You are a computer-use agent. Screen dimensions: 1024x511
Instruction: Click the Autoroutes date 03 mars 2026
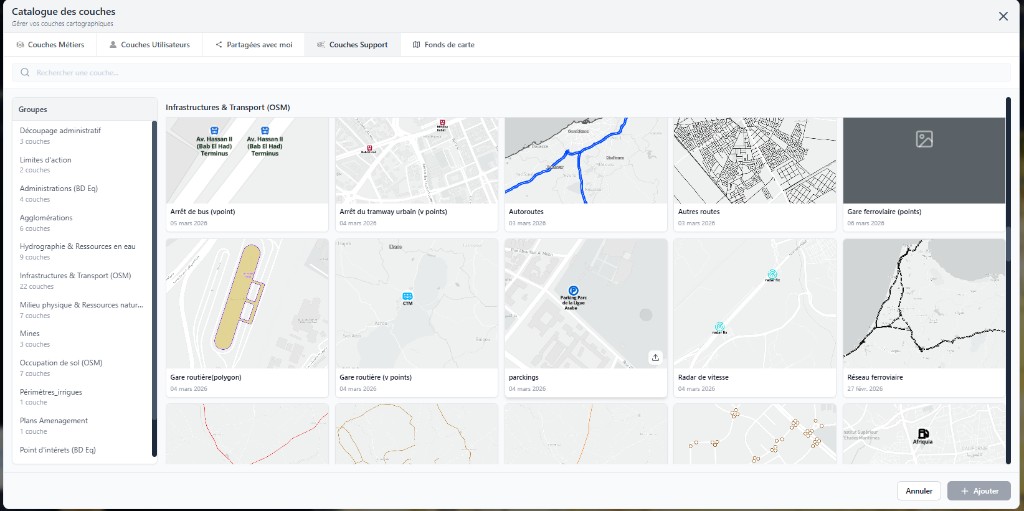click(x=525, y=223)
